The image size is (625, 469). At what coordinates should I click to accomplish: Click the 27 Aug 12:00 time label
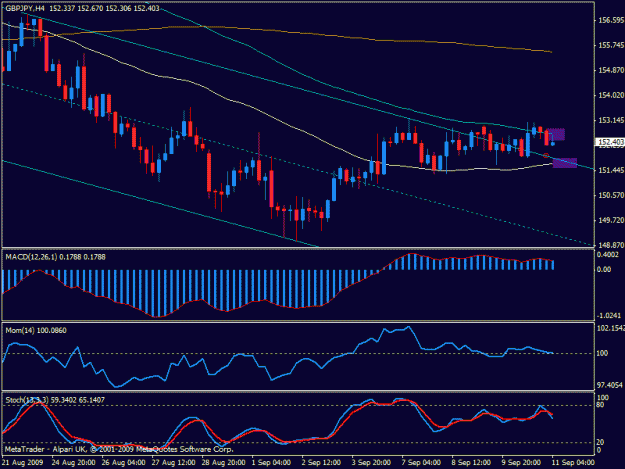173,463
